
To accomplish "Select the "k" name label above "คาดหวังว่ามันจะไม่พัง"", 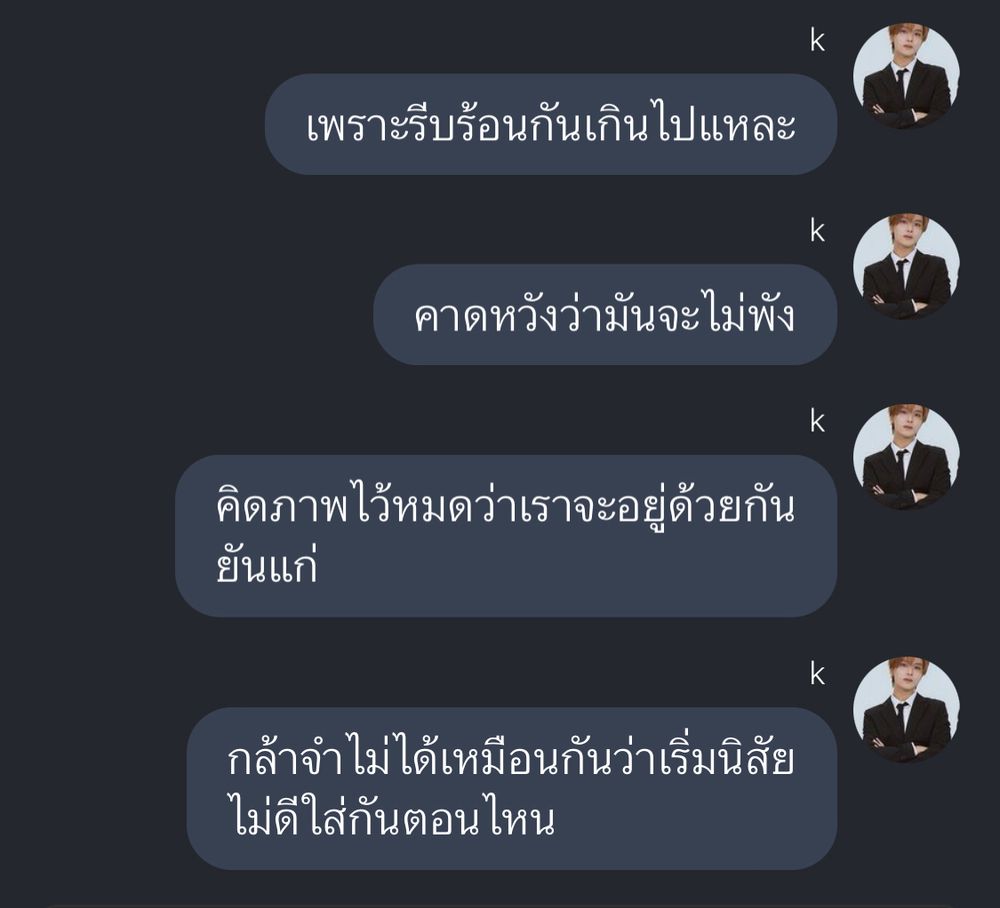I will click(818, 231).
